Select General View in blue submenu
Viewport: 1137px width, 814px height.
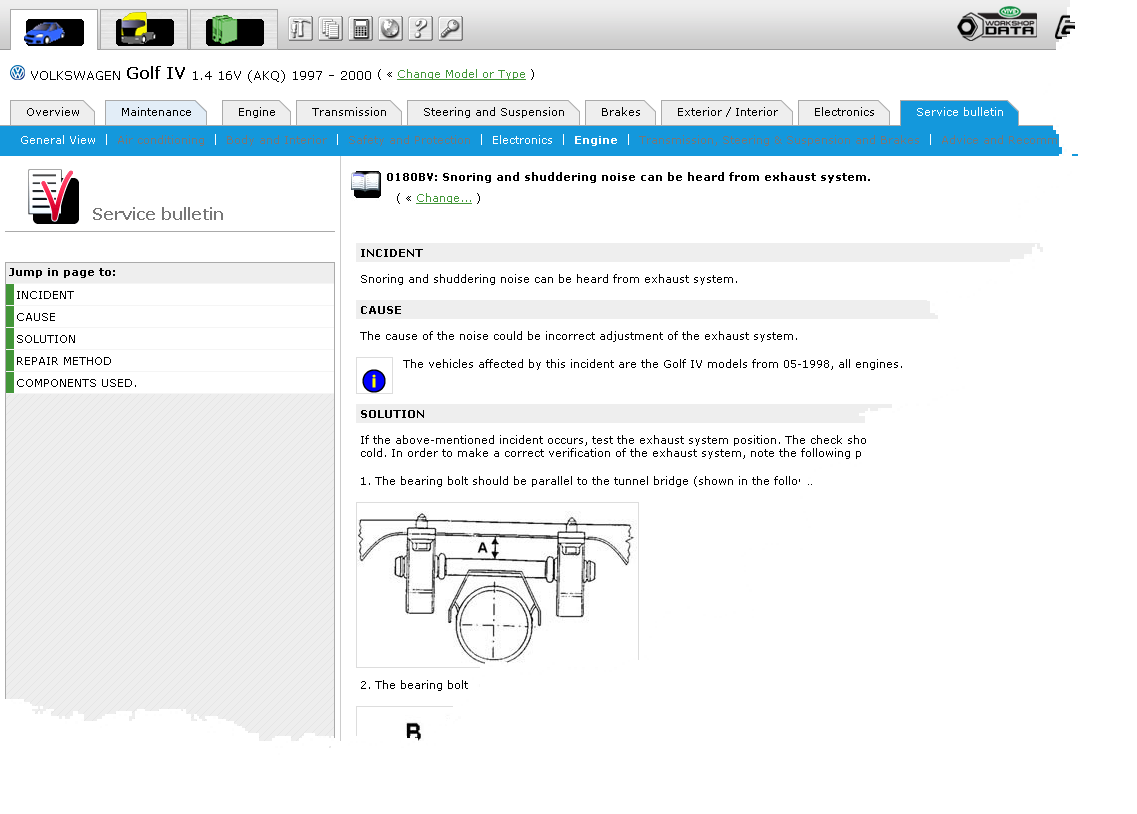pos(58,140)
